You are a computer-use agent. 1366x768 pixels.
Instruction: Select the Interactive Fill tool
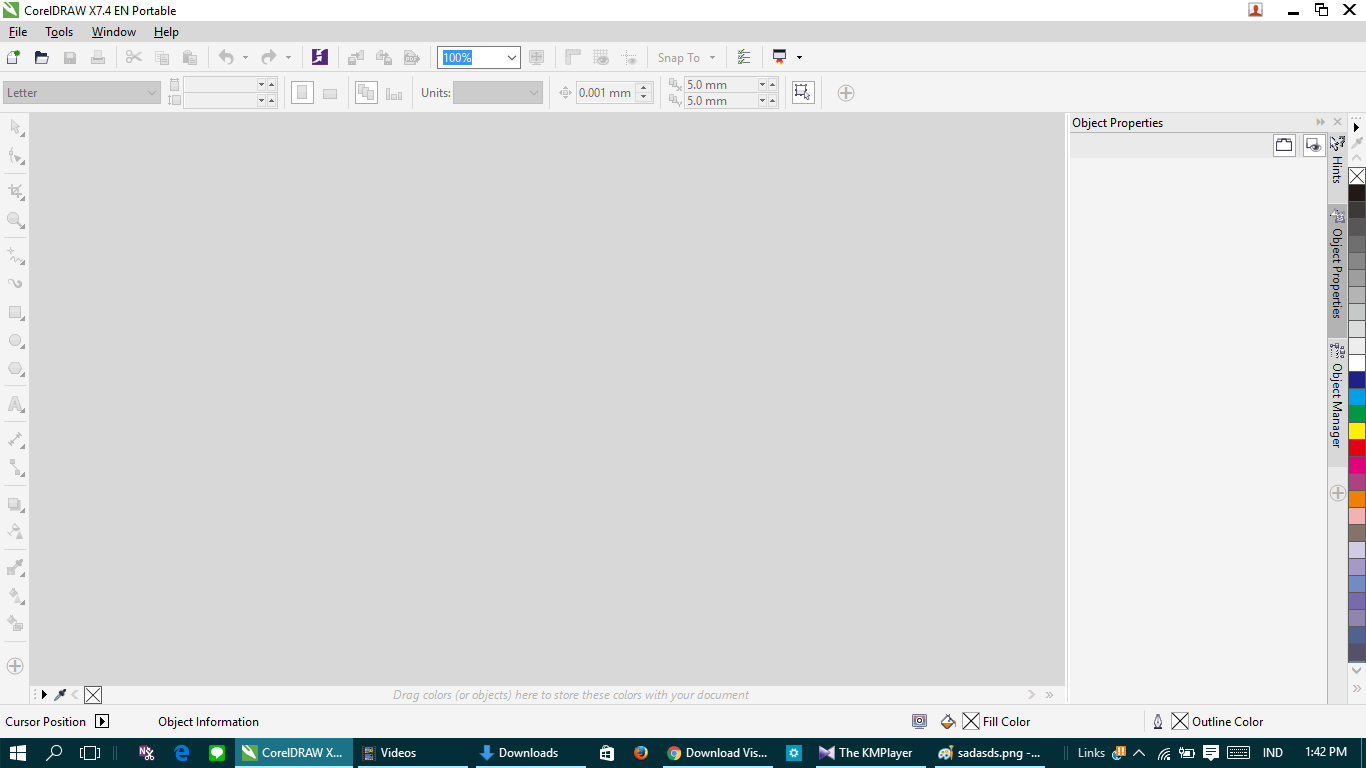(x=15, y=595)
